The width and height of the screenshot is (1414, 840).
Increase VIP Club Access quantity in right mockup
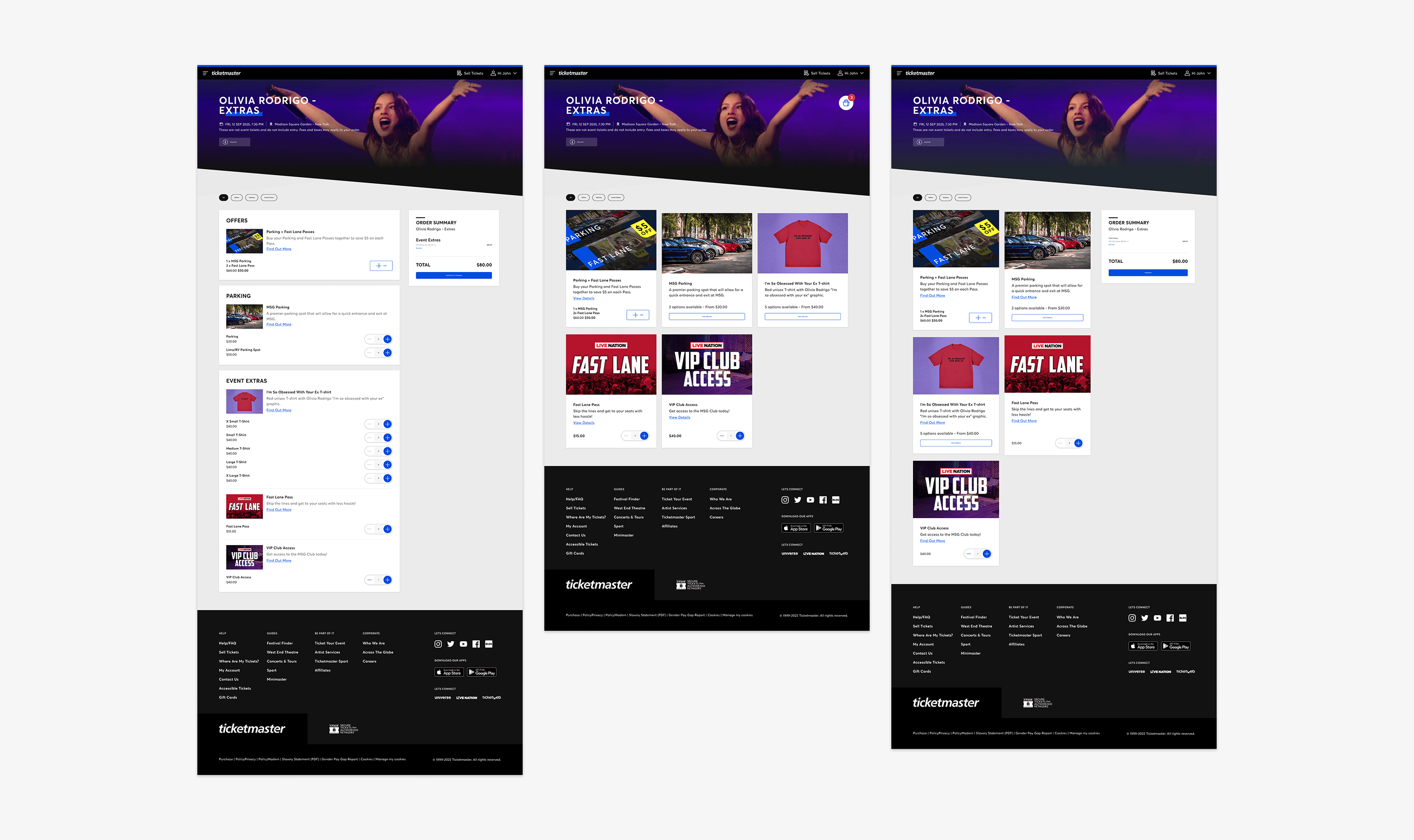(x=986, y=553)
